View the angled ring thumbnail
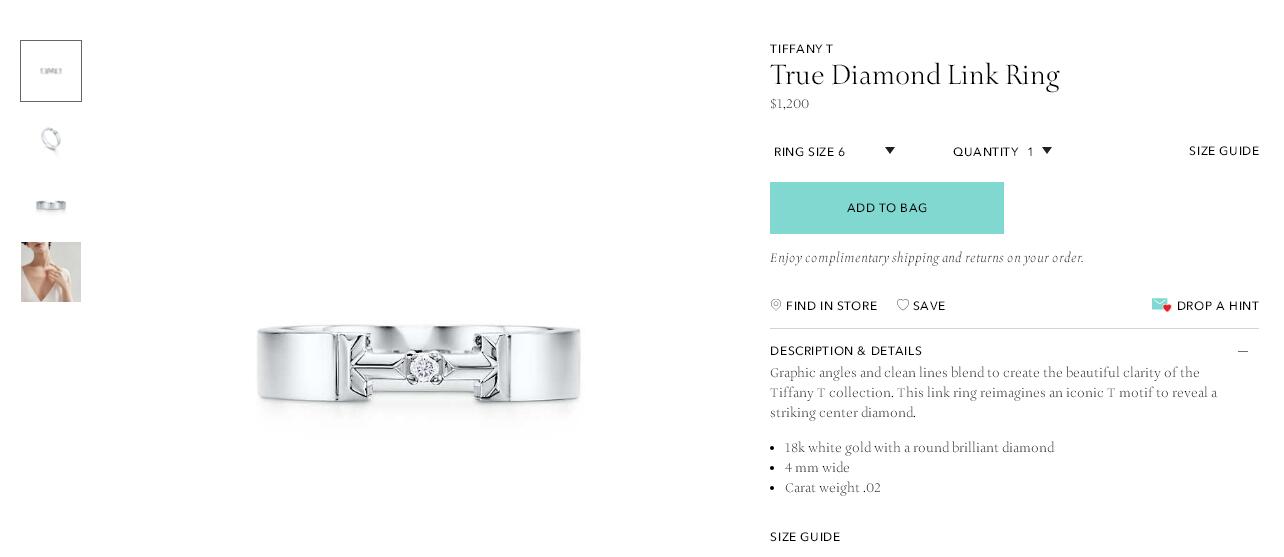 [x=51, y=138]
